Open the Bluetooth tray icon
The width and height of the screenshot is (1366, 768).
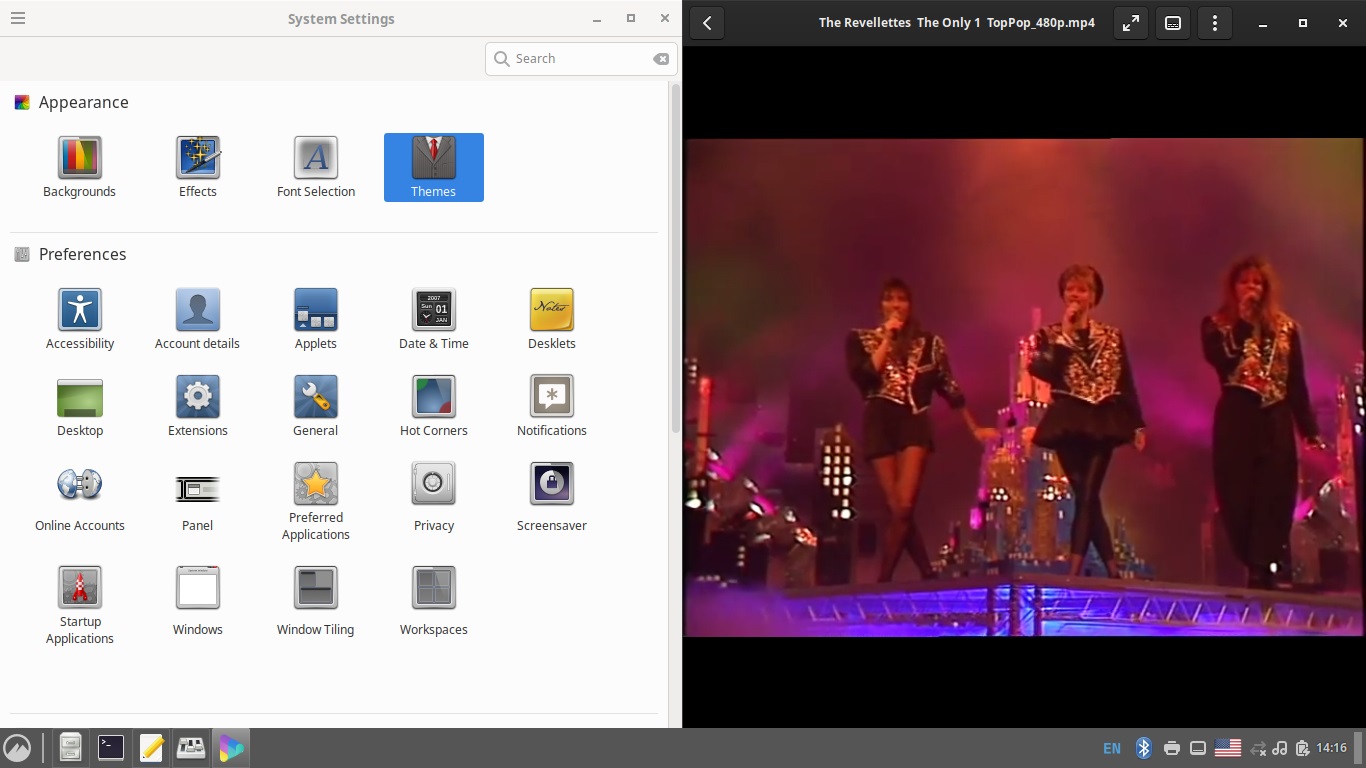1144,748
